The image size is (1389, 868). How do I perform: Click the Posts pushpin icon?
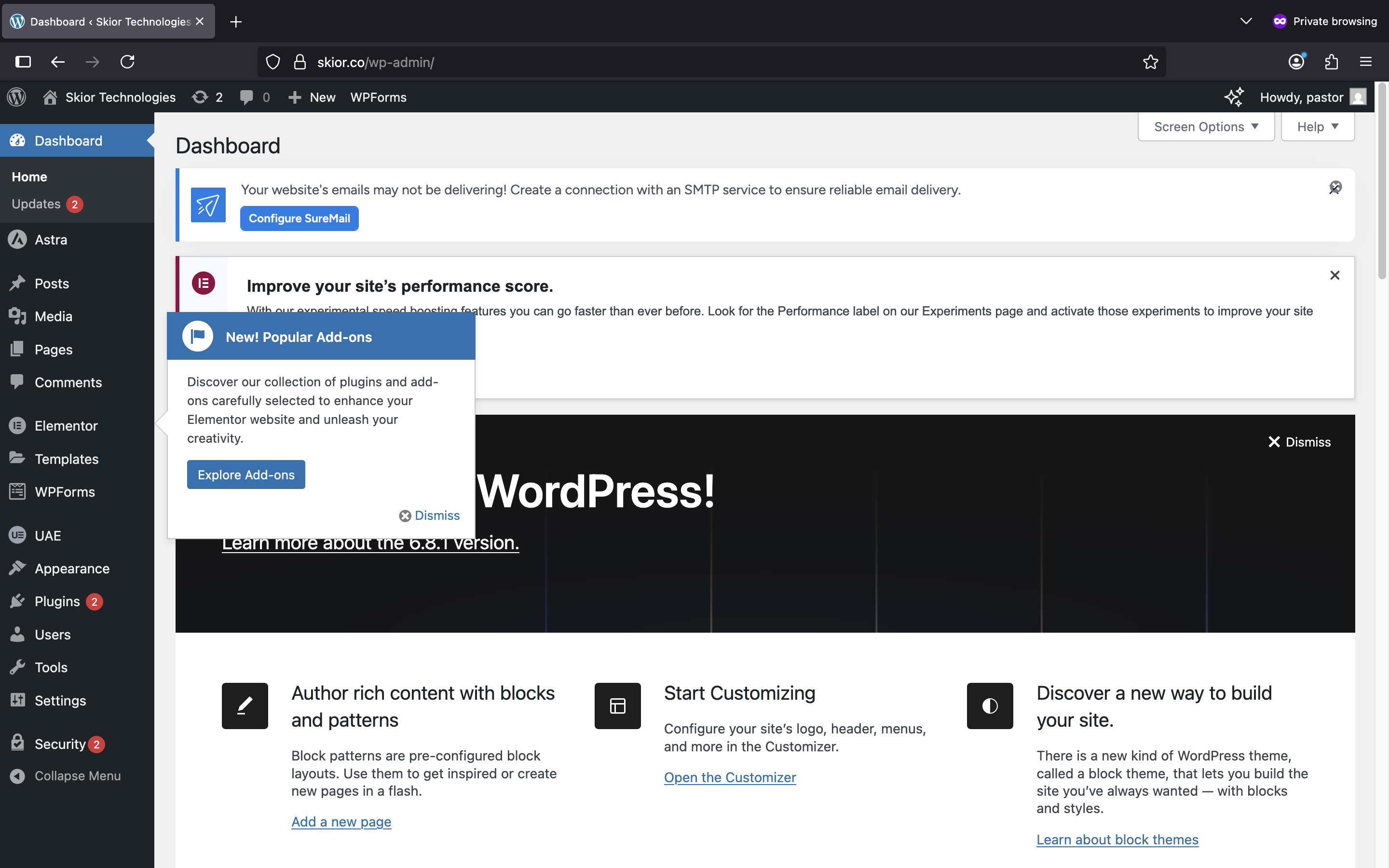coord(18,283)
